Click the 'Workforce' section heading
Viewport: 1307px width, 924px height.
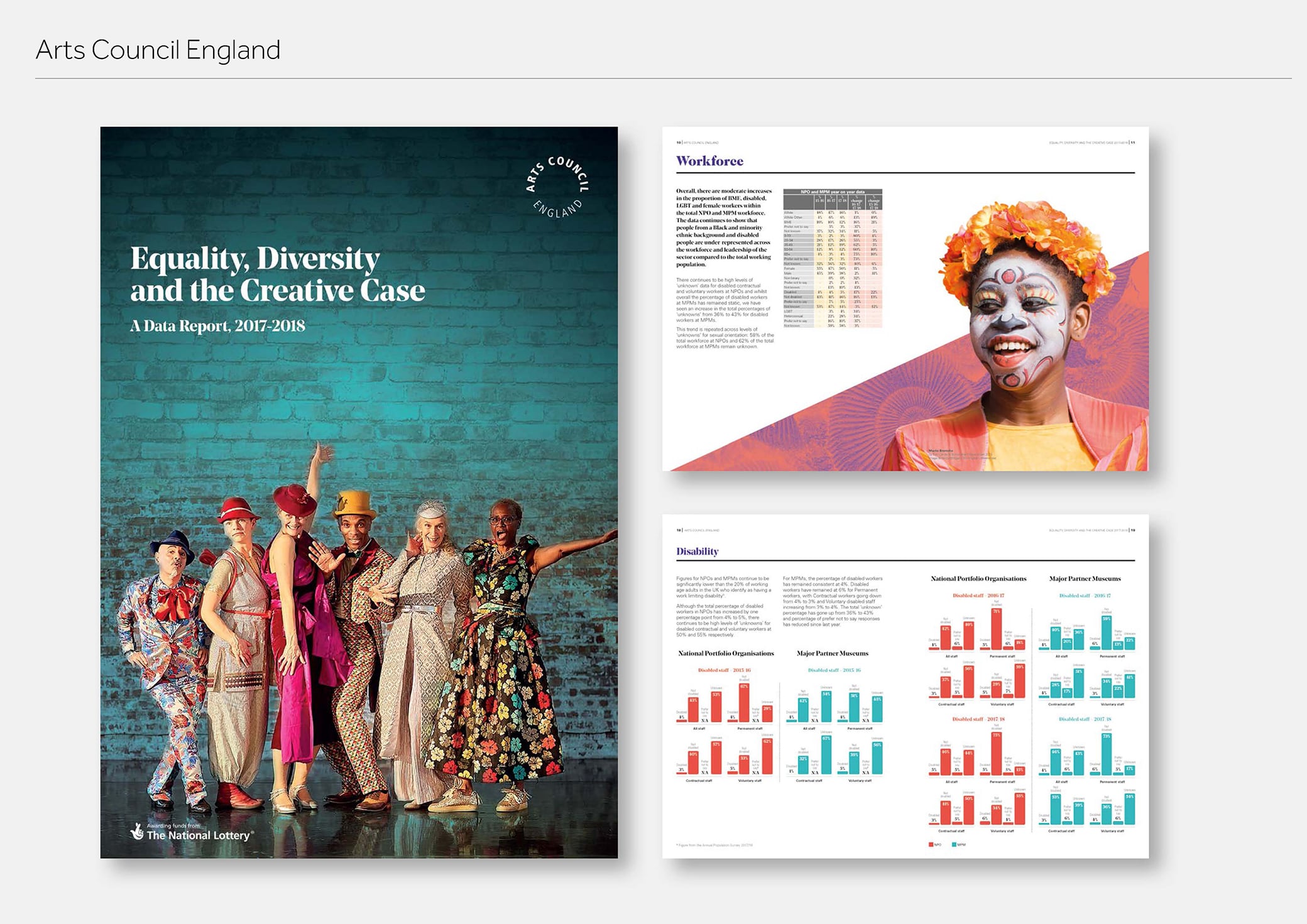click(x=709, y=161)
